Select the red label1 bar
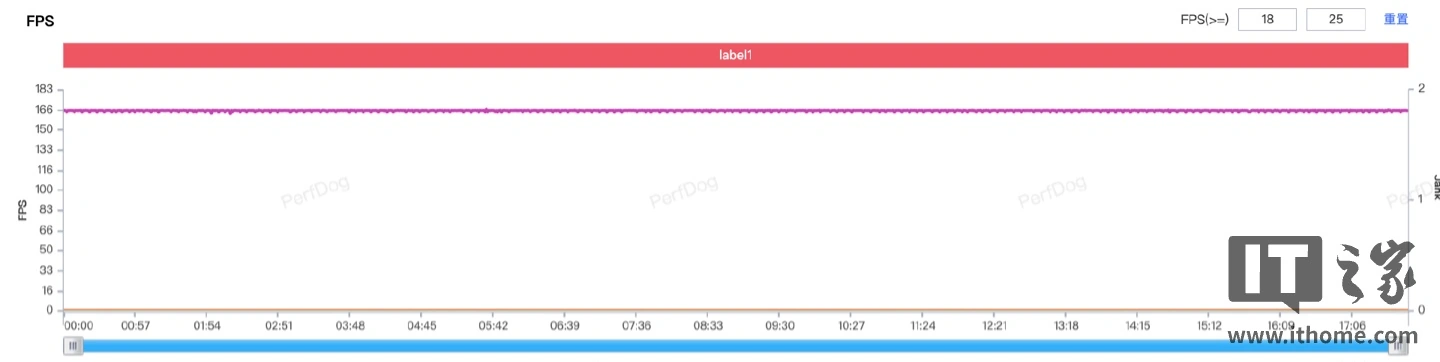The width and height of the screenshot is (1440, 362). [x=735, y=55]
